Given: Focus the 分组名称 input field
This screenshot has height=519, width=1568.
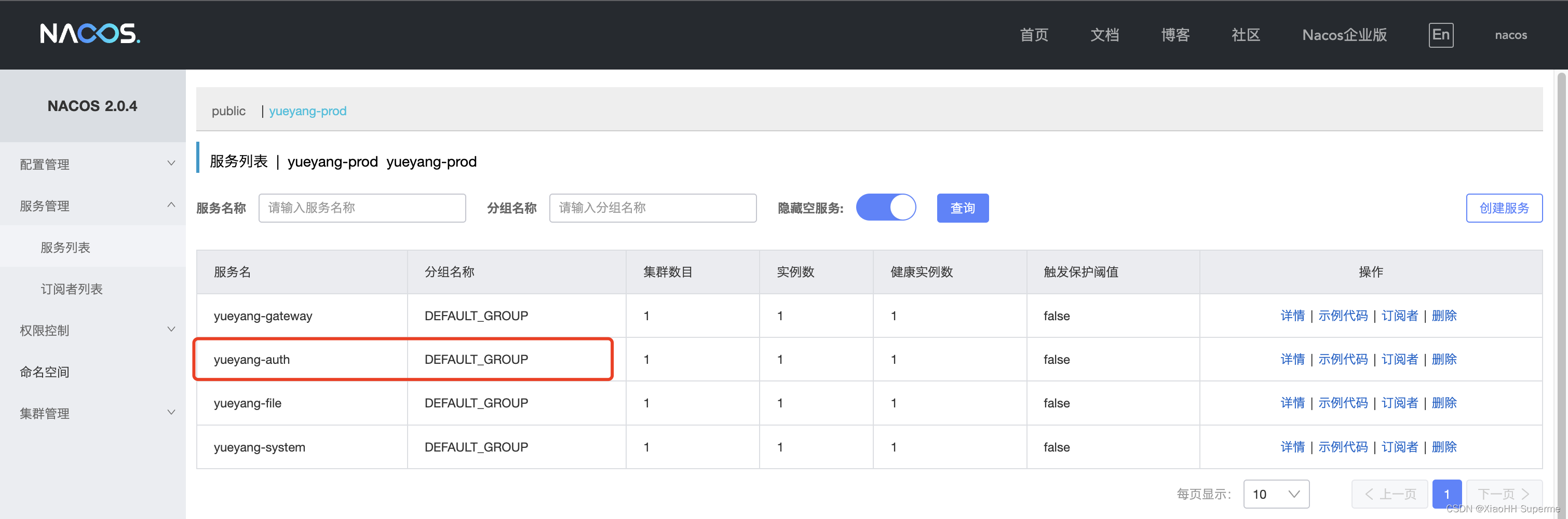Looking at the screenshot, I should 653,208.
